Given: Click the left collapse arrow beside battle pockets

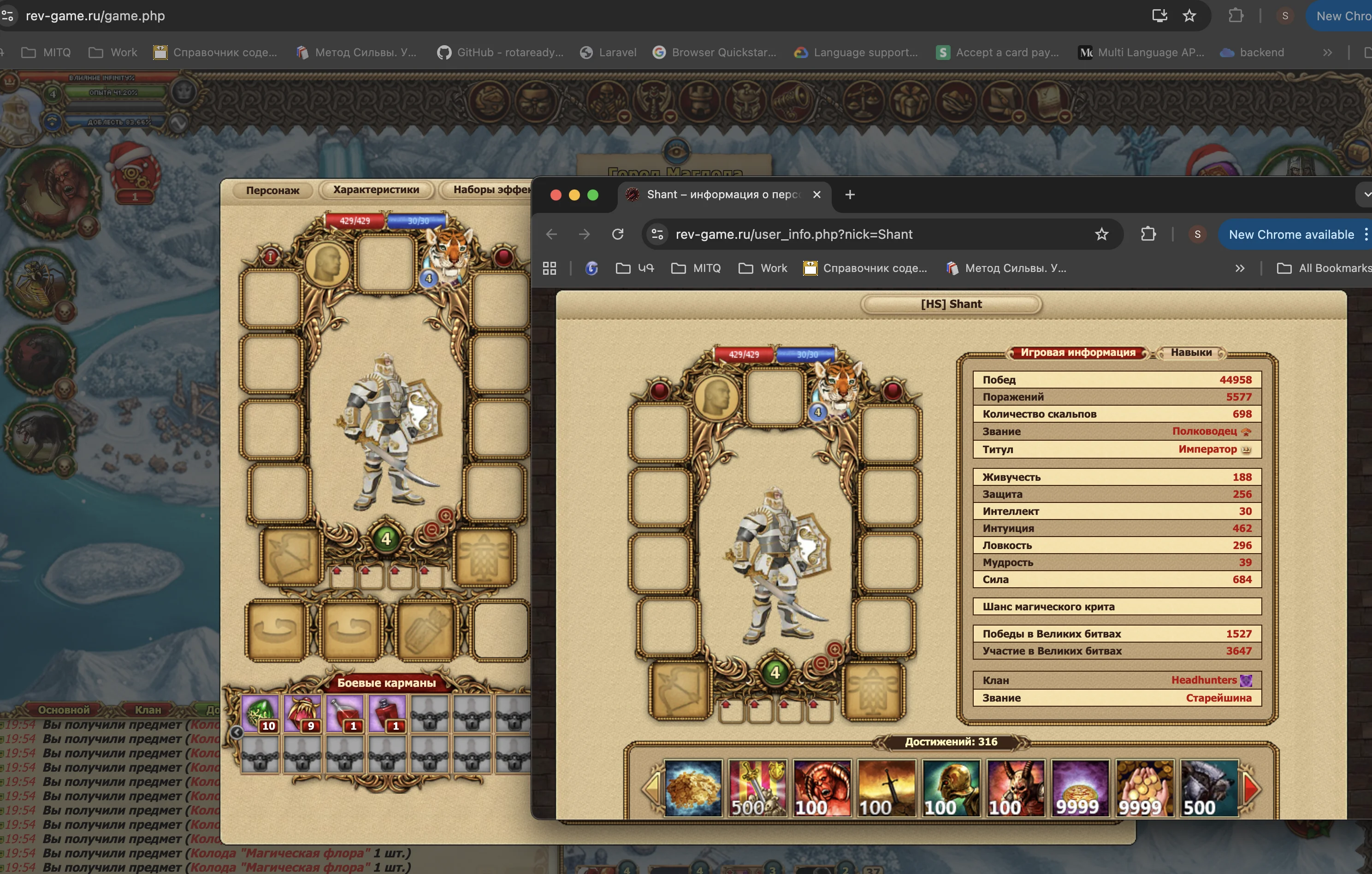Looking at the screenshot, I should (x=237, y=732).
